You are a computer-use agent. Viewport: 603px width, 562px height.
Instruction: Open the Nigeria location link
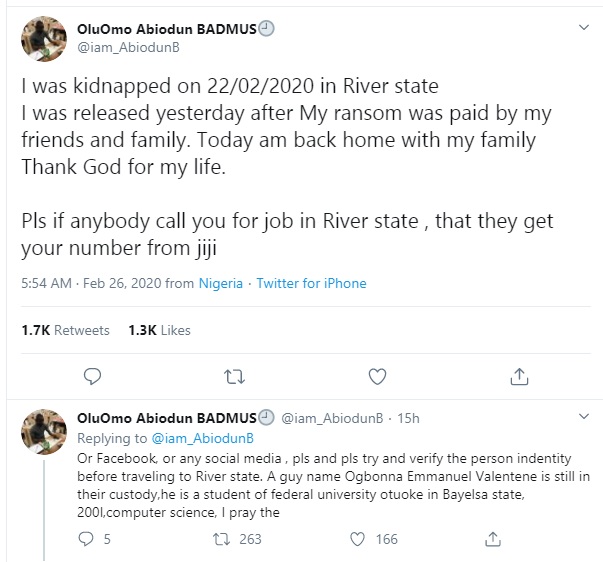(x=220, y=284)
